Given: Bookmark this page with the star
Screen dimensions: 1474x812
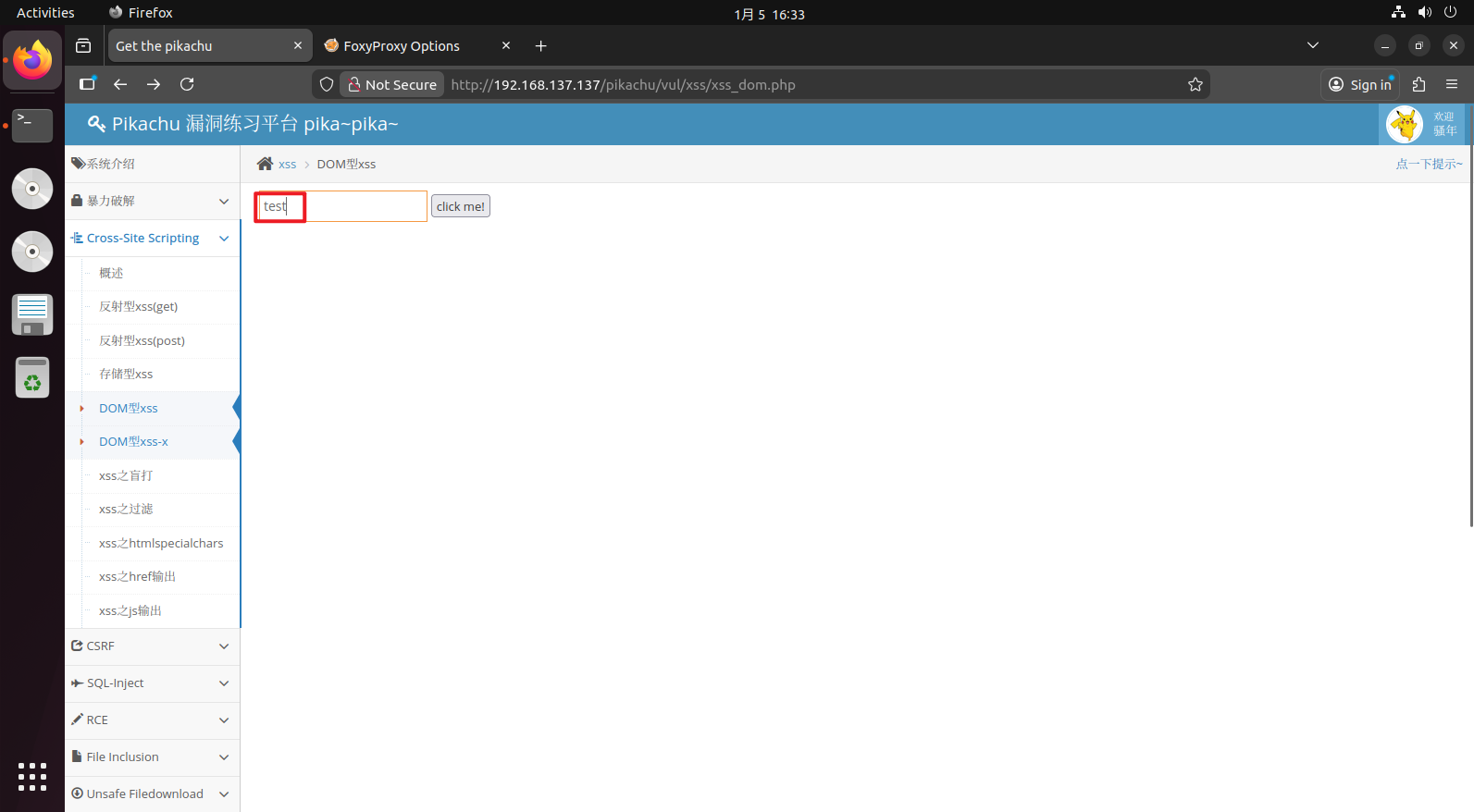Looking at the screenshot, I should (x=1195, y=84).
